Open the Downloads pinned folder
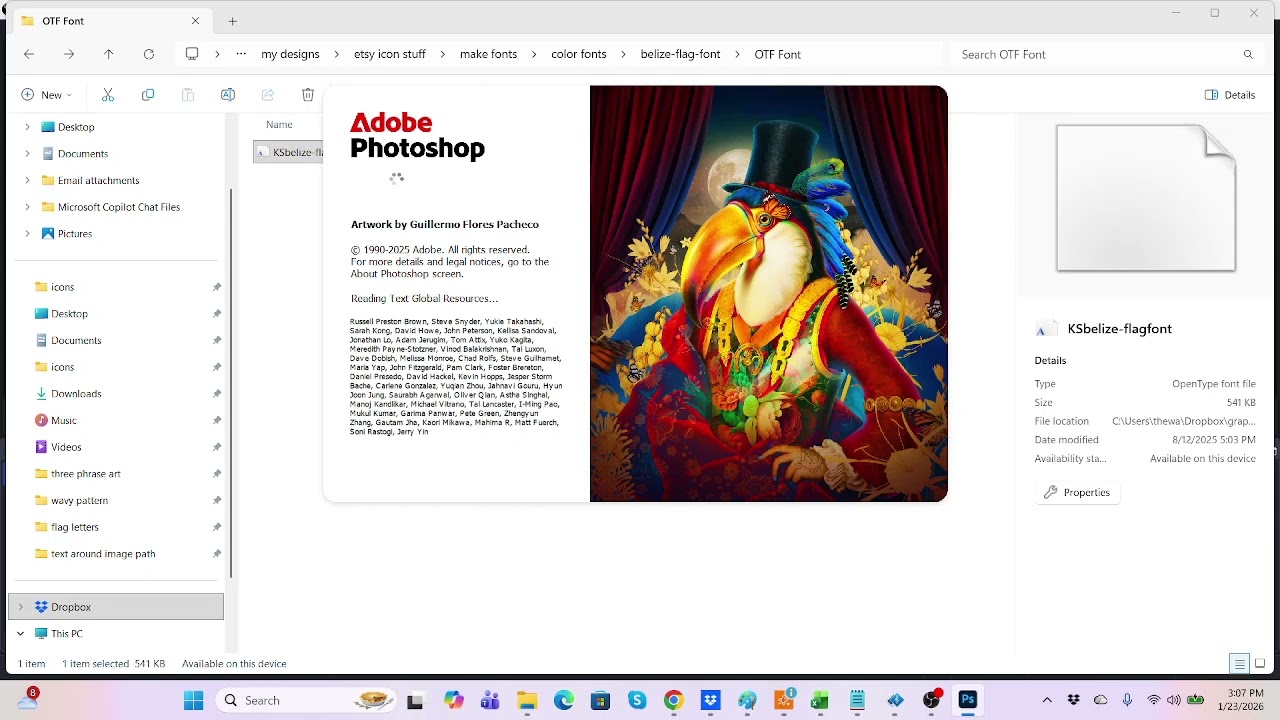1280x720 pixels. coord(76,394)
